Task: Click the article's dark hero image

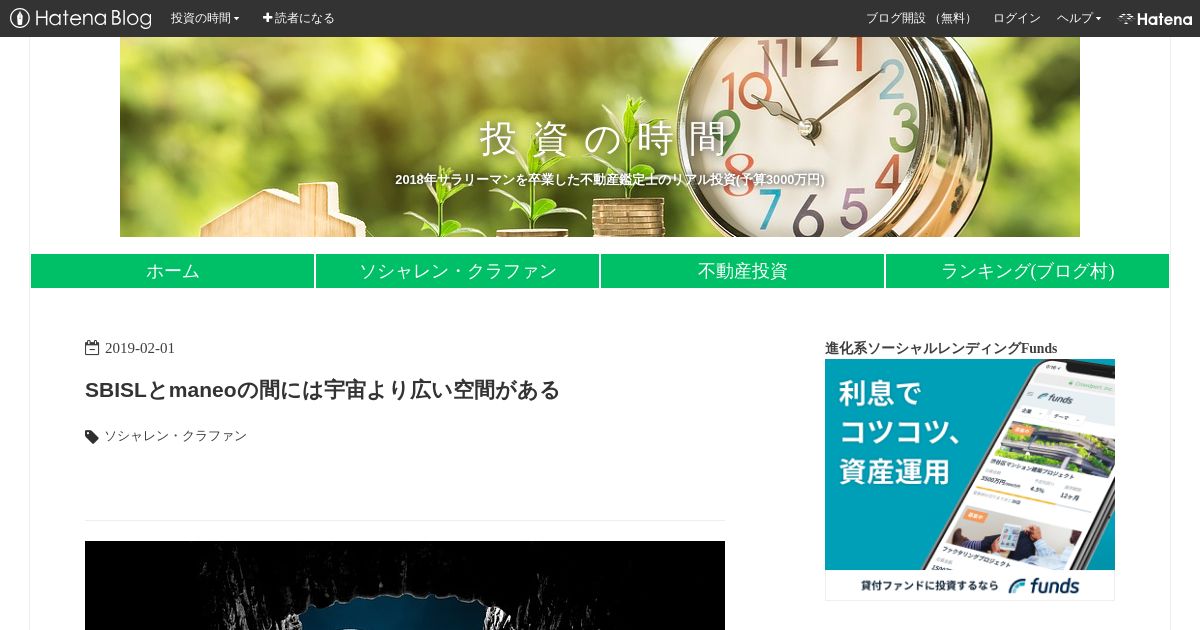Action: [x=405, y=585]
